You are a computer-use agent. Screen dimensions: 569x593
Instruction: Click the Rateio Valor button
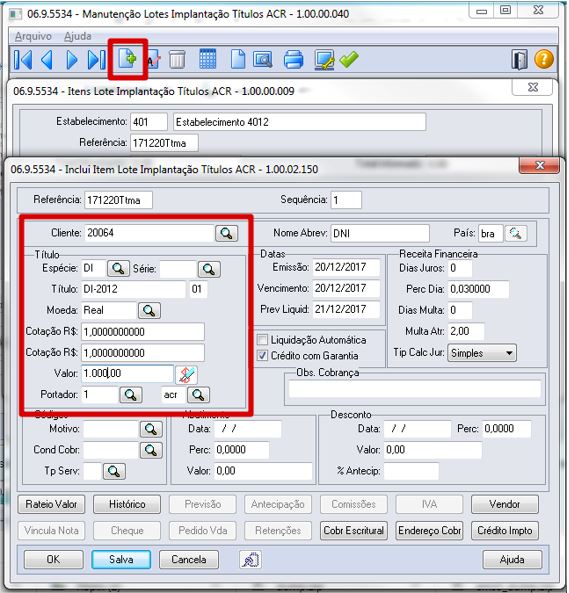click(x=51, y=504)
